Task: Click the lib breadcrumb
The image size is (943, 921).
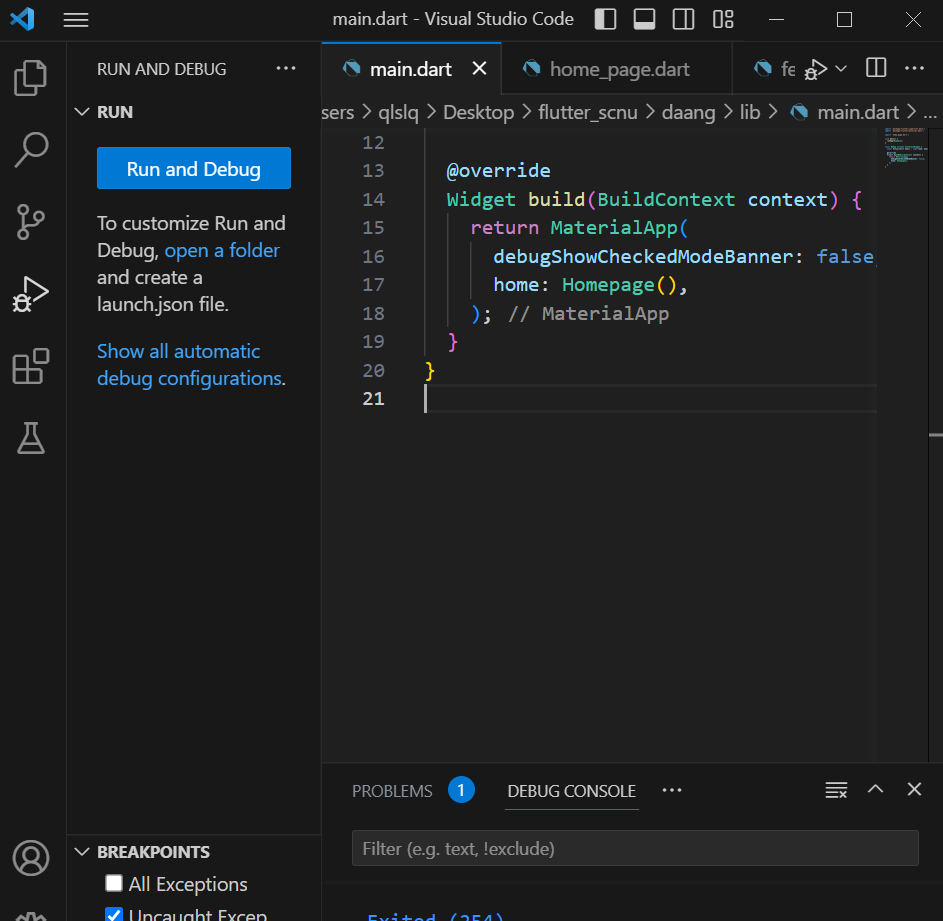Action: [750, 112]
